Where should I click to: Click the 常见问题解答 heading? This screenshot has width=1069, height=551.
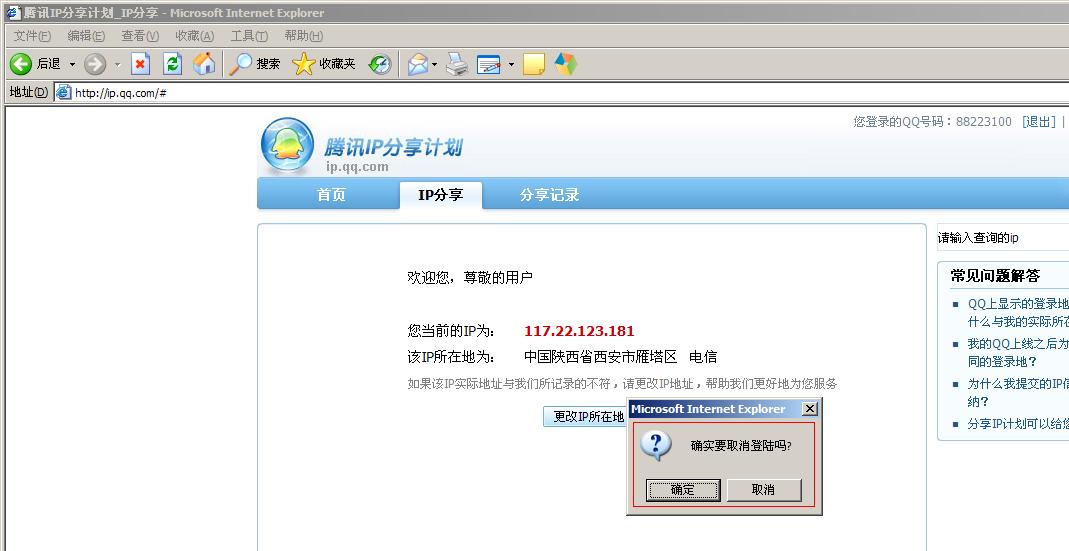[x=995, y=276]
